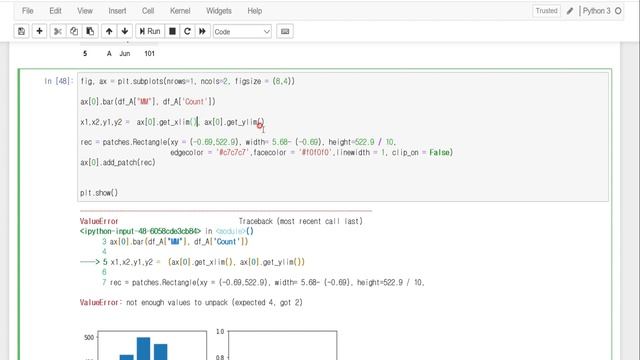Open the Help menu

coord(254,11)
